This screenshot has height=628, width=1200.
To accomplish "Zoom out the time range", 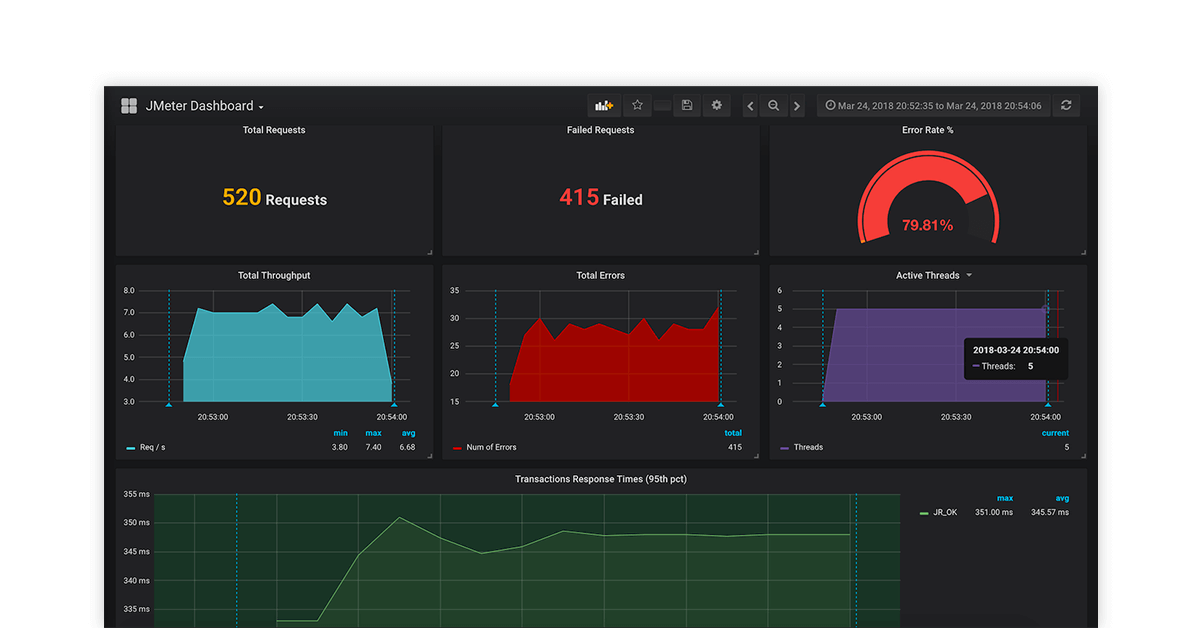I will (773, 106).
